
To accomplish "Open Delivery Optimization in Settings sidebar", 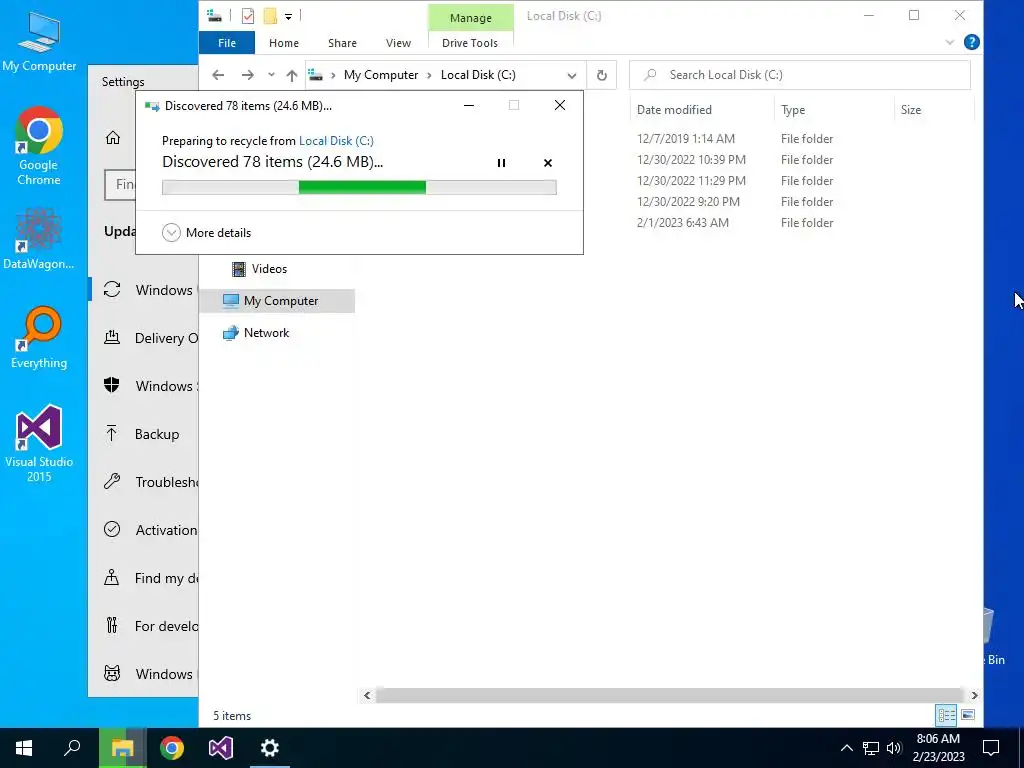I will click(x=150, y=338).
